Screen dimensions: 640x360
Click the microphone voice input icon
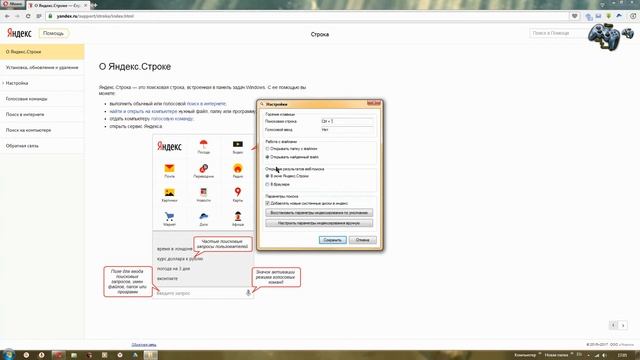pos(248,293)
